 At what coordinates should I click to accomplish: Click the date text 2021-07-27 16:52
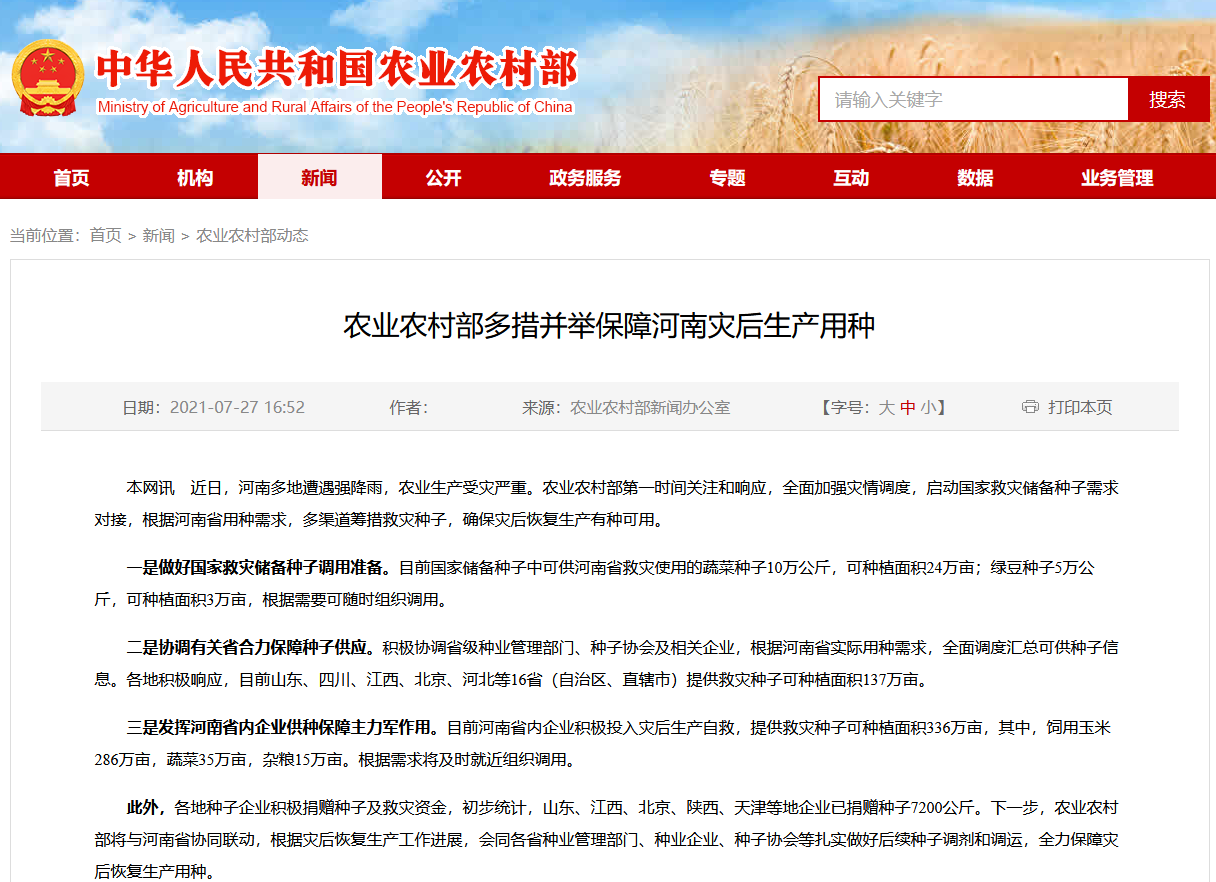point(237,407)
